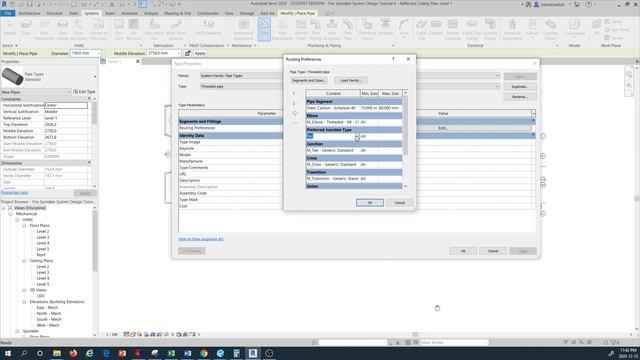640x360 pixels.
Task: Select the Pipe Placeholder tool
Action: point(282,28)
